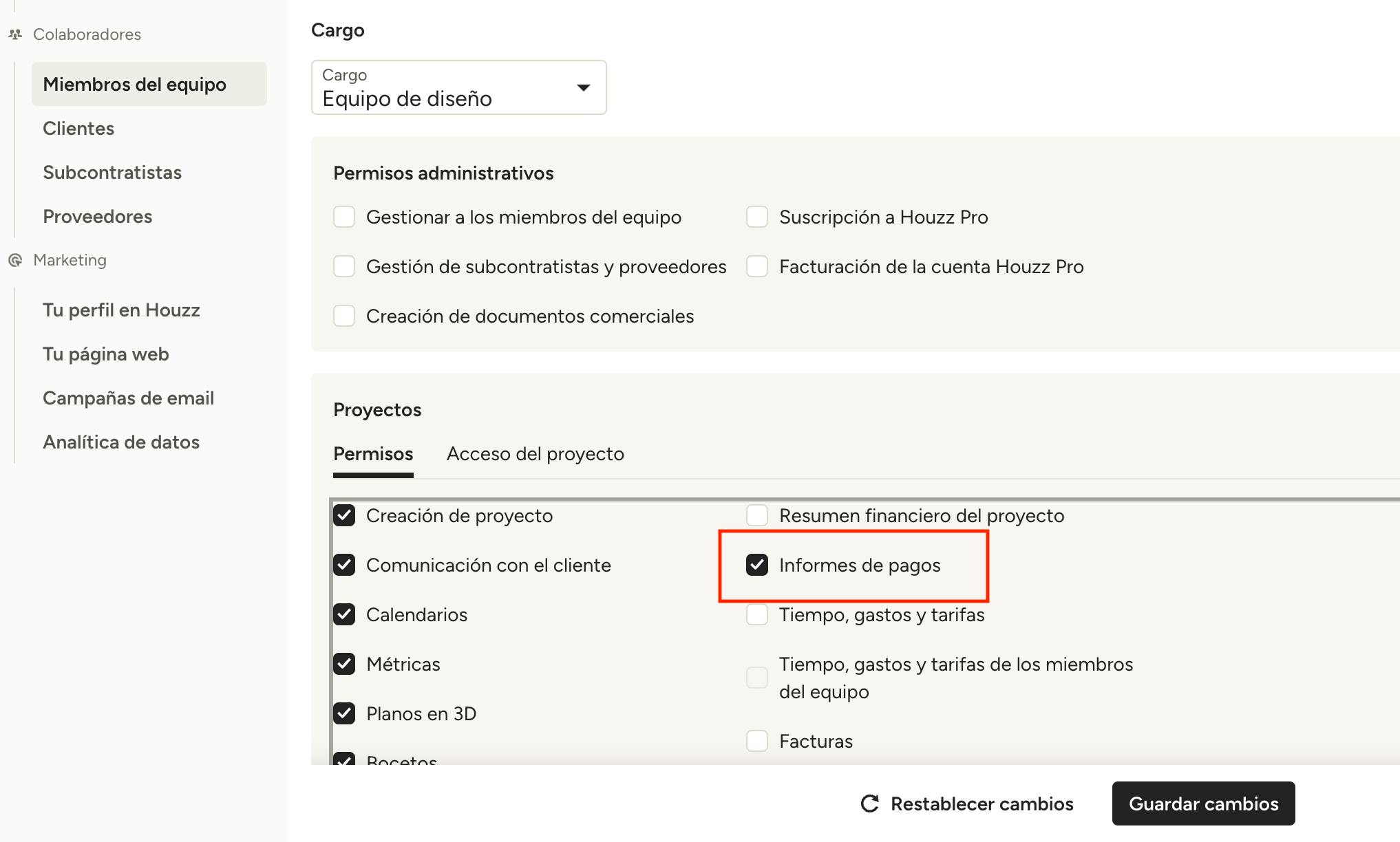This screenshot has width=1400, height=842.
Task: Go to Subcontratistas section
Action: click(x=112, y=173)
